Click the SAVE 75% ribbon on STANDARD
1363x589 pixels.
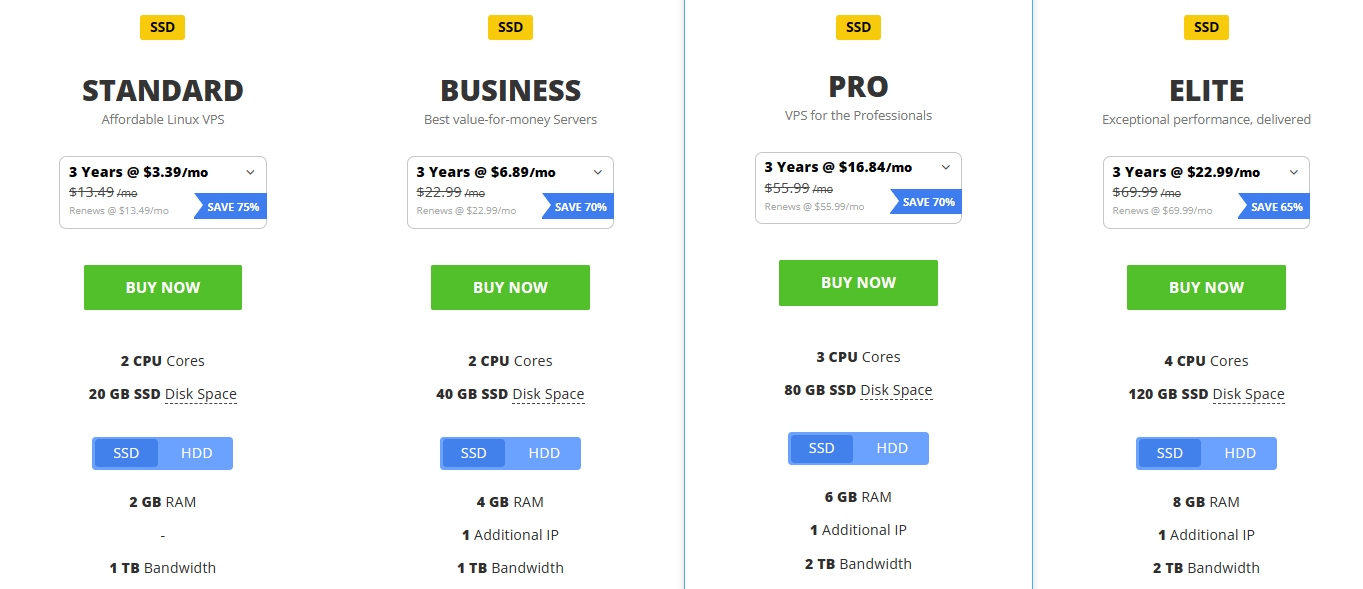[232, 207]
